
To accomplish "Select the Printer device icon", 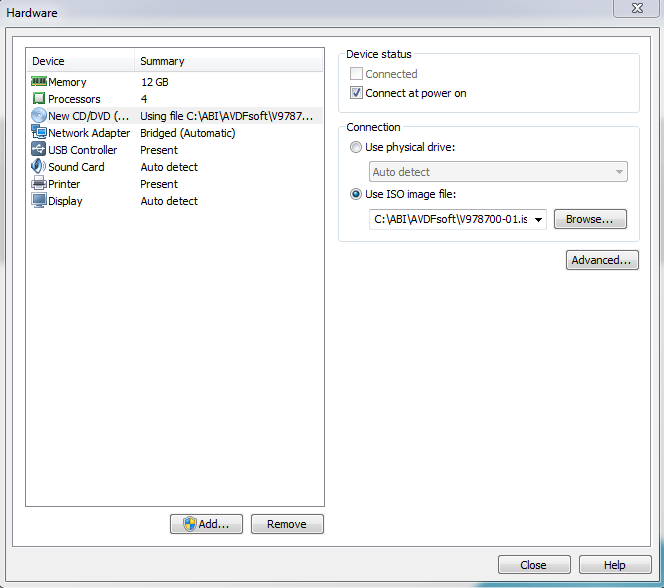I will click(x=39, y=184).
